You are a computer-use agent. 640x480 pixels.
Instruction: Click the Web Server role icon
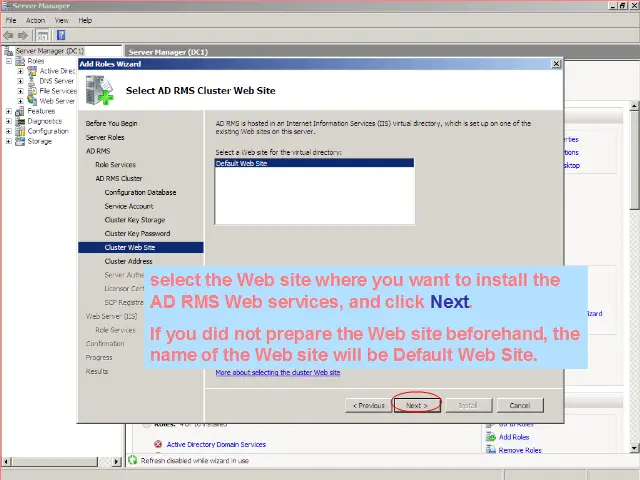(32, 101)
